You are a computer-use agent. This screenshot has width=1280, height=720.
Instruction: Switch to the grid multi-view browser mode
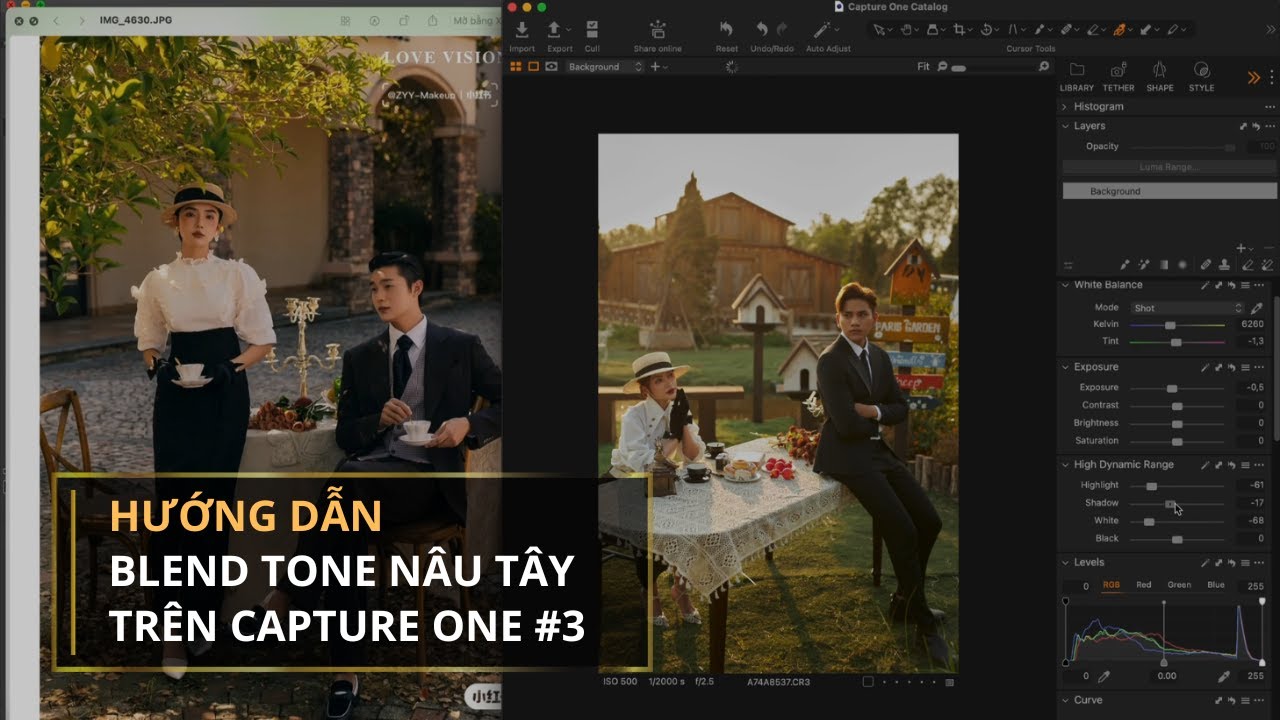pos(516,67)
